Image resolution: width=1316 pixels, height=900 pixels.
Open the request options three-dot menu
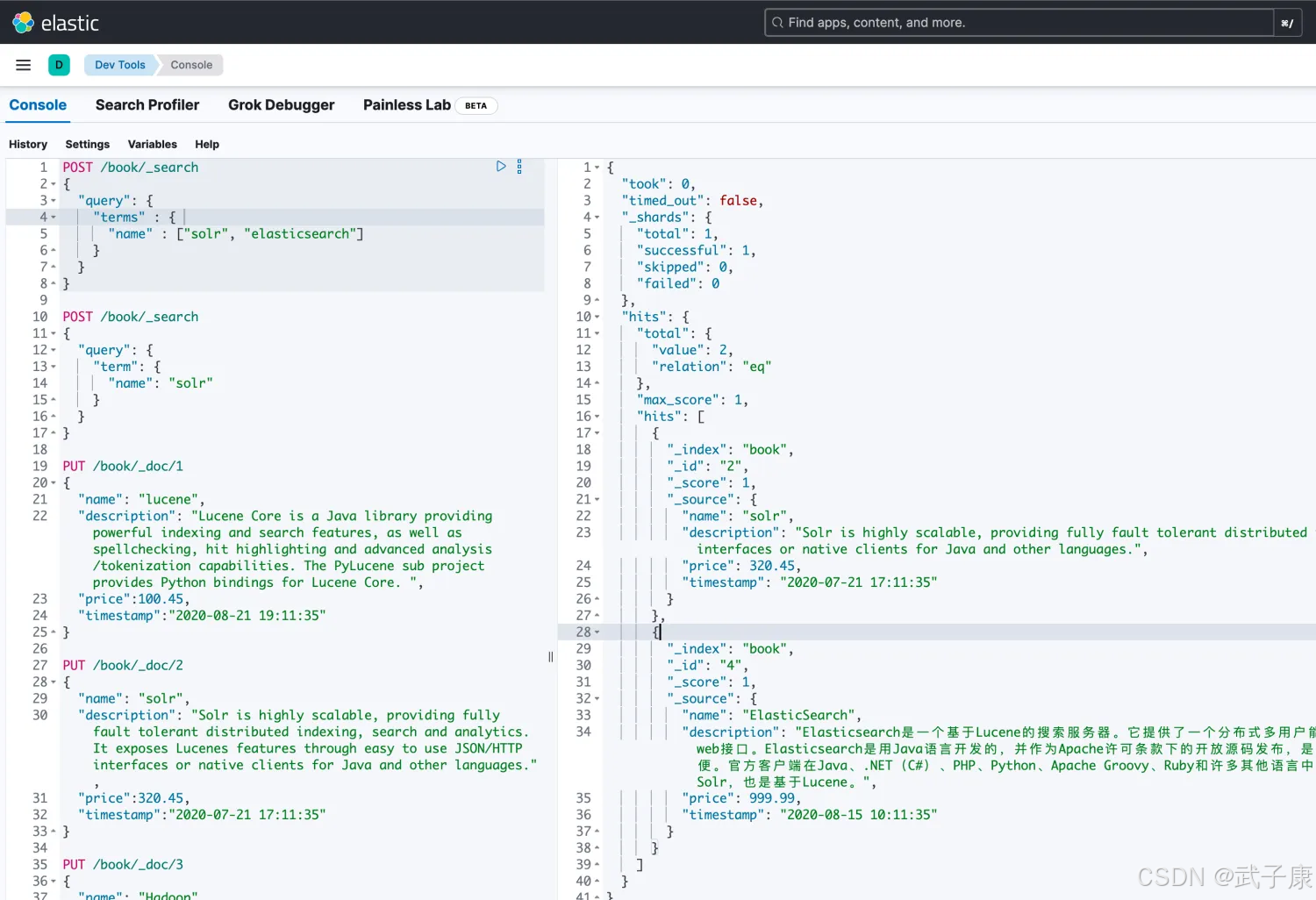point(519,167)
